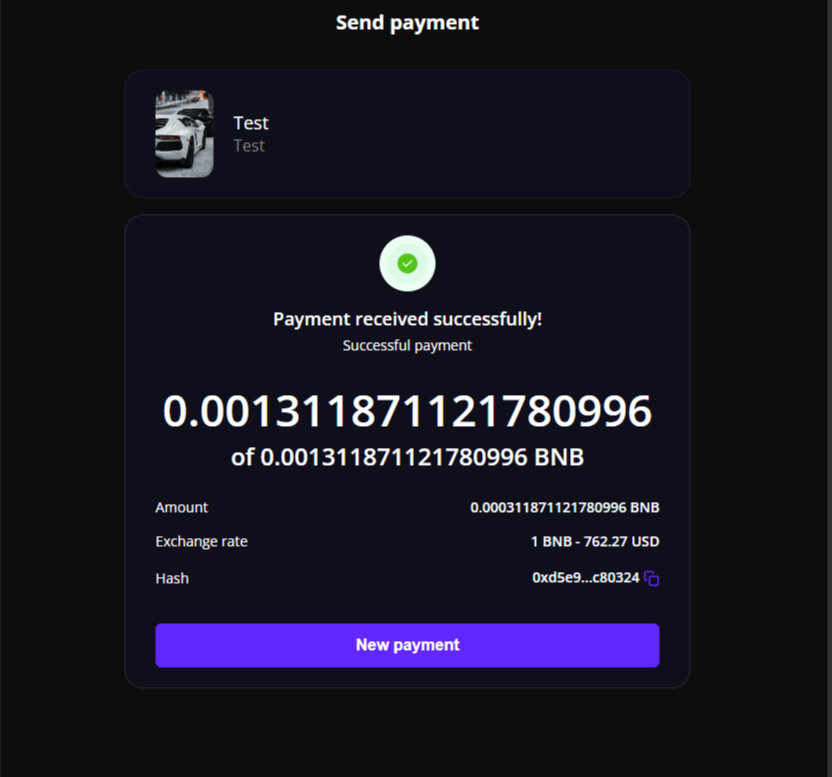Start a New payment
Image resolution: width=832 pixels, height=777 pixels.
[x=407, y=645]
